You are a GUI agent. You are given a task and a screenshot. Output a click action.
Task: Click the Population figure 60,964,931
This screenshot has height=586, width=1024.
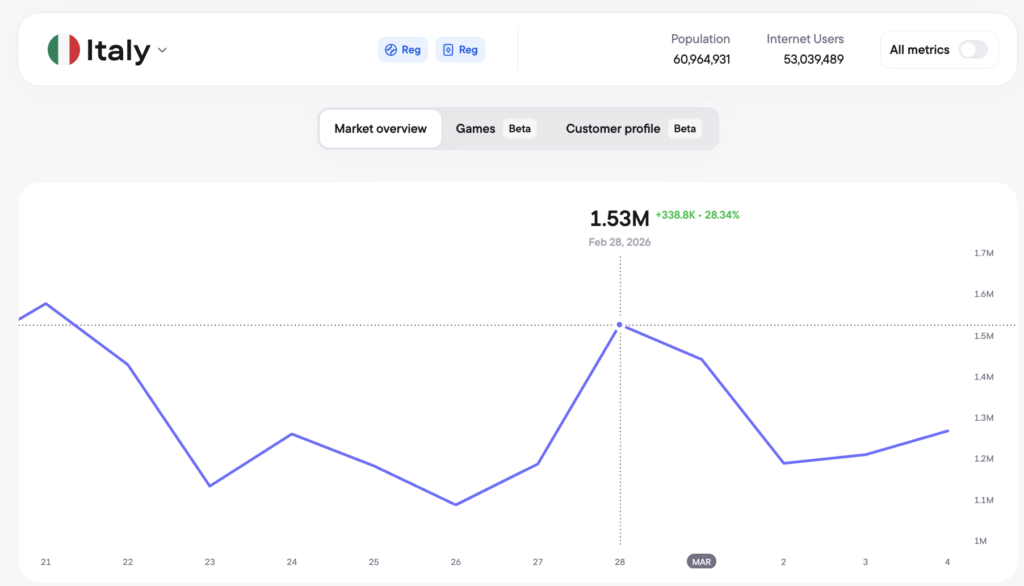tap(700, 59)
